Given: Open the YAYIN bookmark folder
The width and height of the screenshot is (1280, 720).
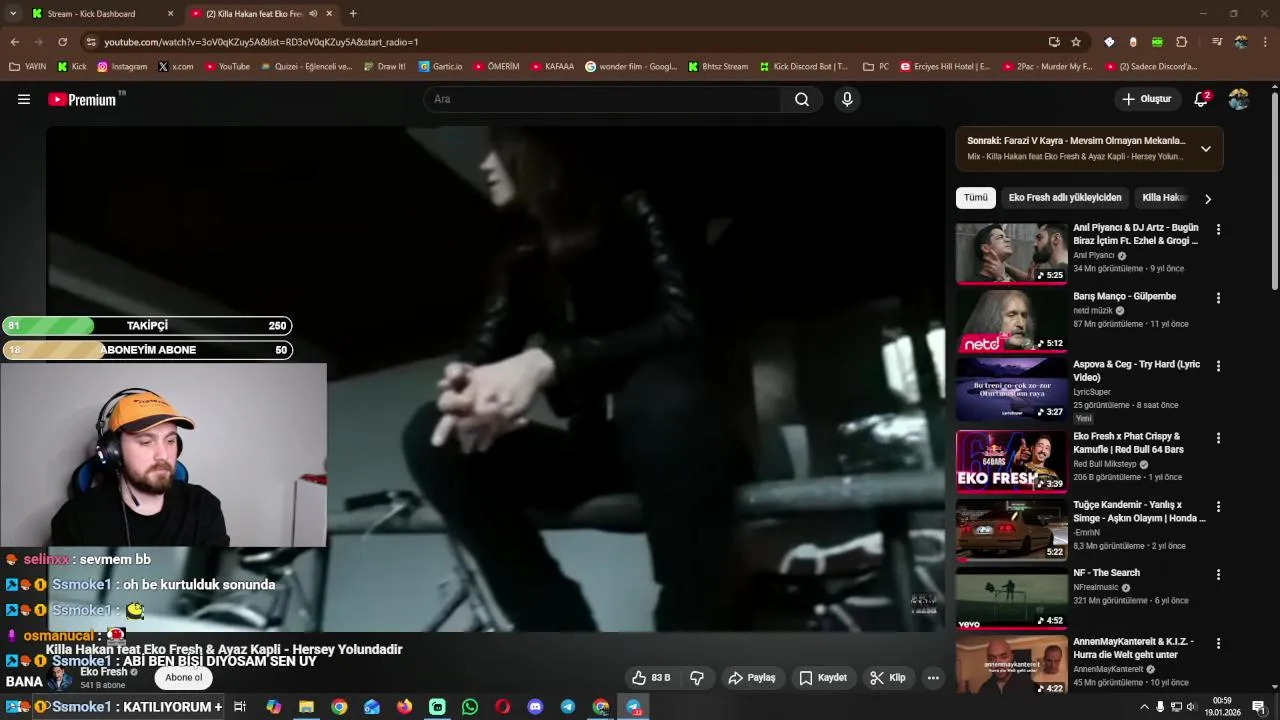Looking at the screenshot, I should point(28,67).
